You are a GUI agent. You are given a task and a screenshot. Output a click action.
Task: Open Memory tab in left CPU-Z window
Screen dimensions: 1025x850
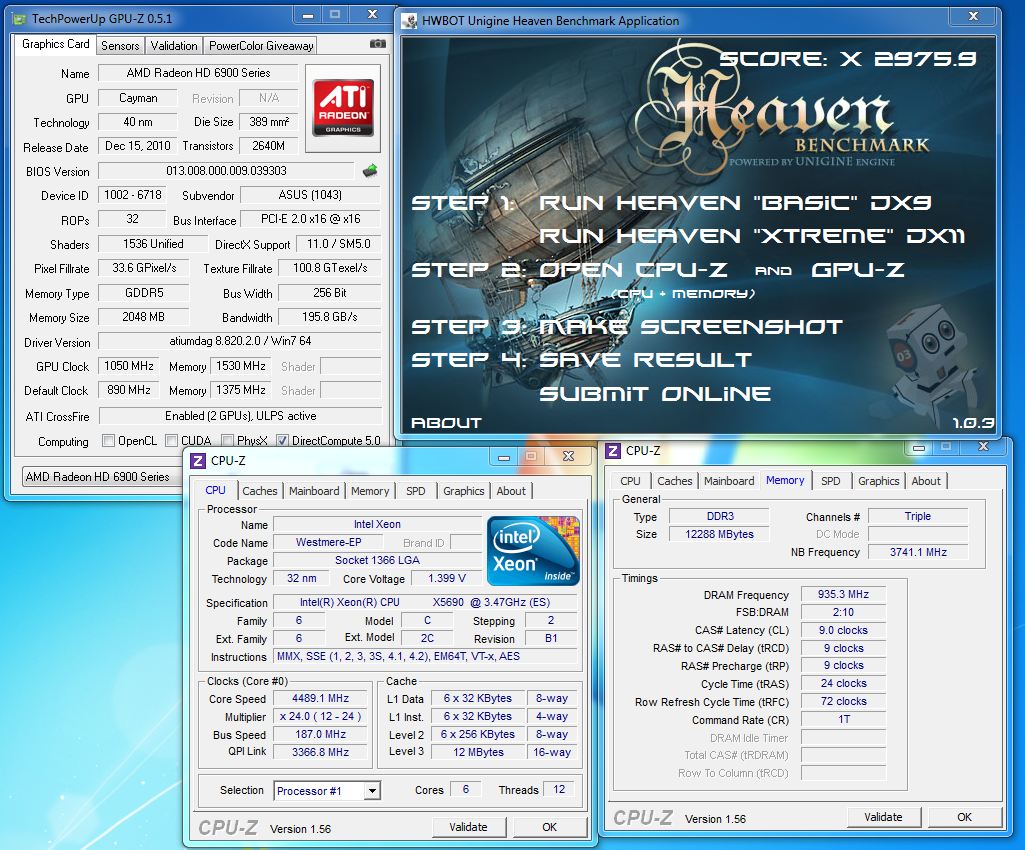(370, 491)
